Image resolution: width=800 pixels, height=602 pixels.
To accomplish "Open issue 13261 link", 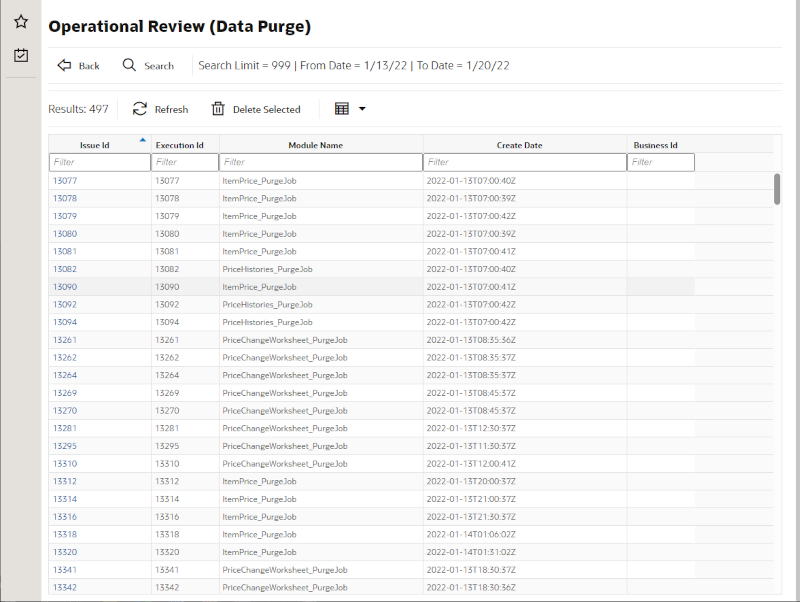I will tap(65, 340).
